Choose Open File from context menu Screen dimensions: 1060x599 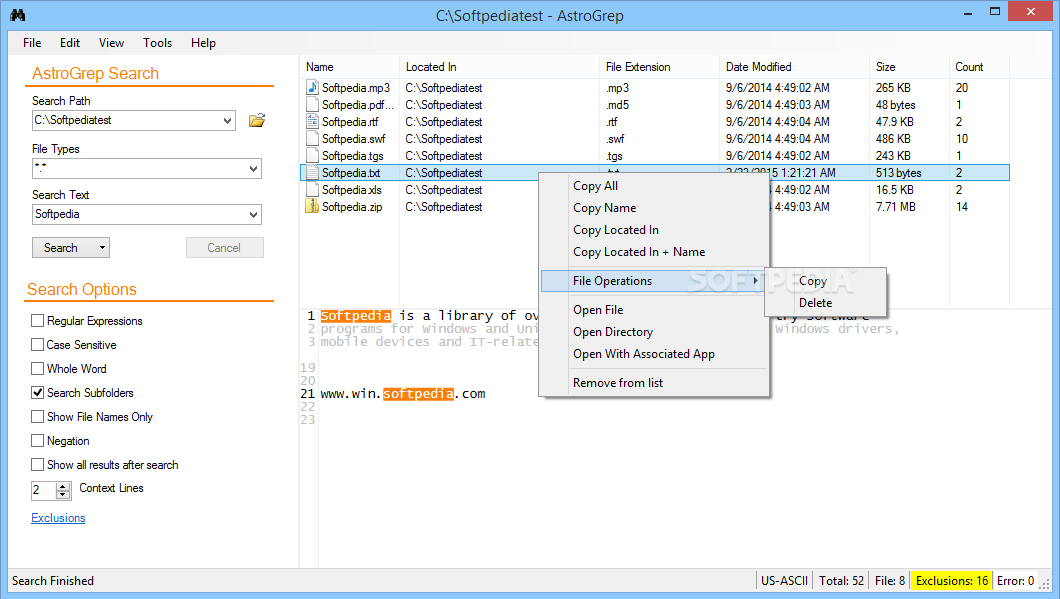coord(655,310)
